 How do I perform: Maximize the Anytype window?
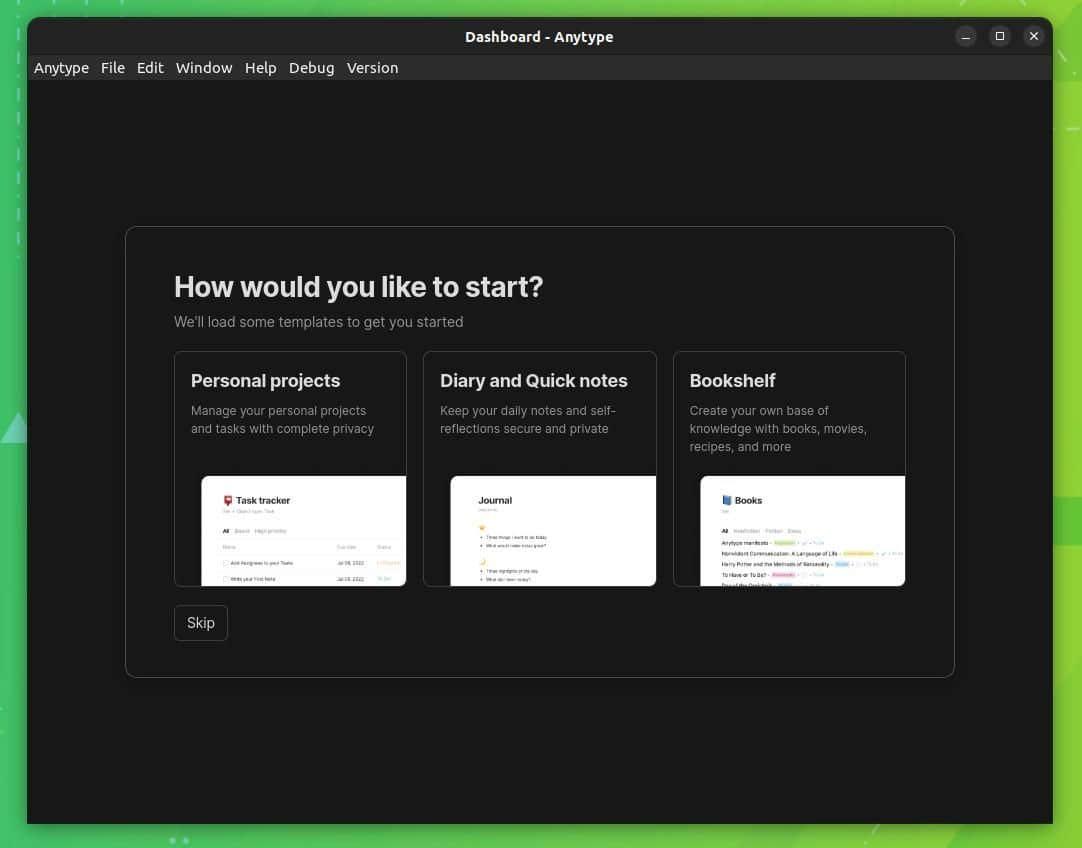click(x=999, y=36)
